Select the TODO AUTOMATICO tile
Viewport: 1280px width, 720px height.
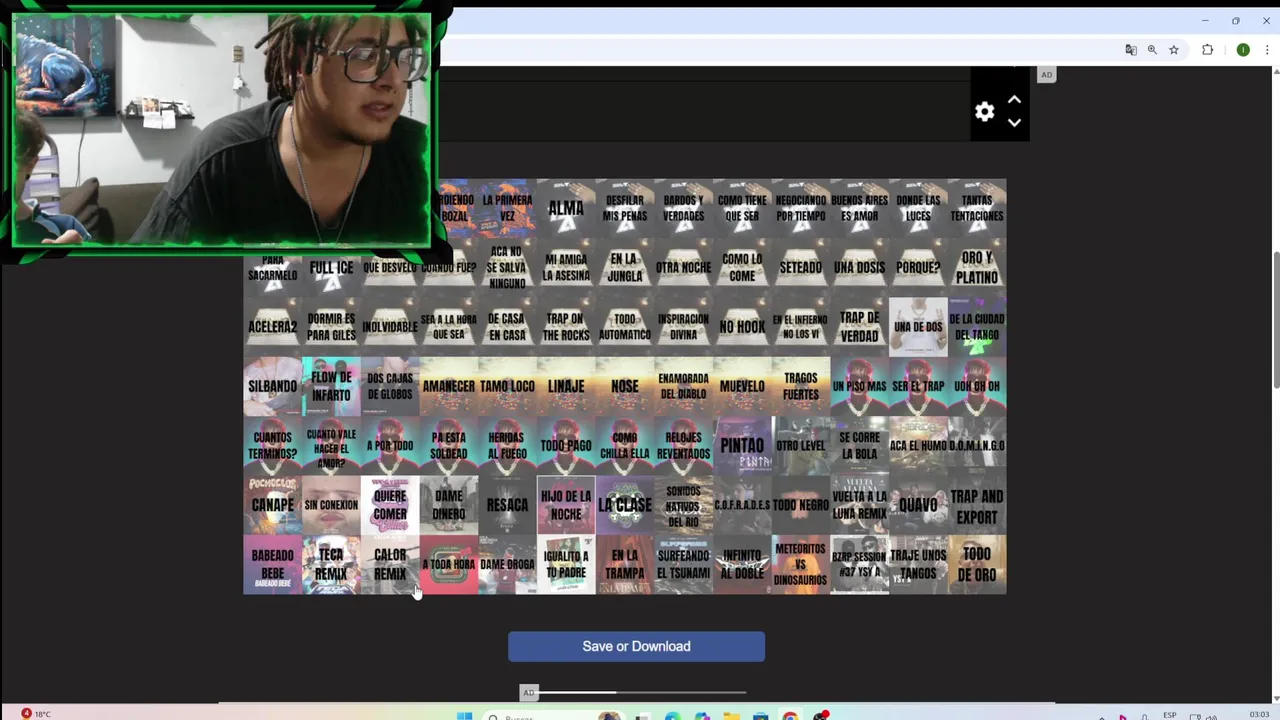tap(625, 327)
